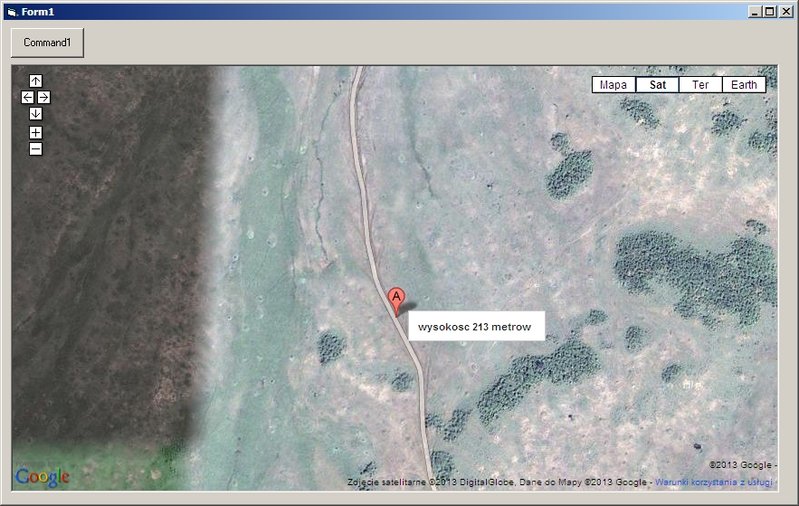Pan the map up with arrow
This screenshot has width=799, height=506.
[36, 81]
